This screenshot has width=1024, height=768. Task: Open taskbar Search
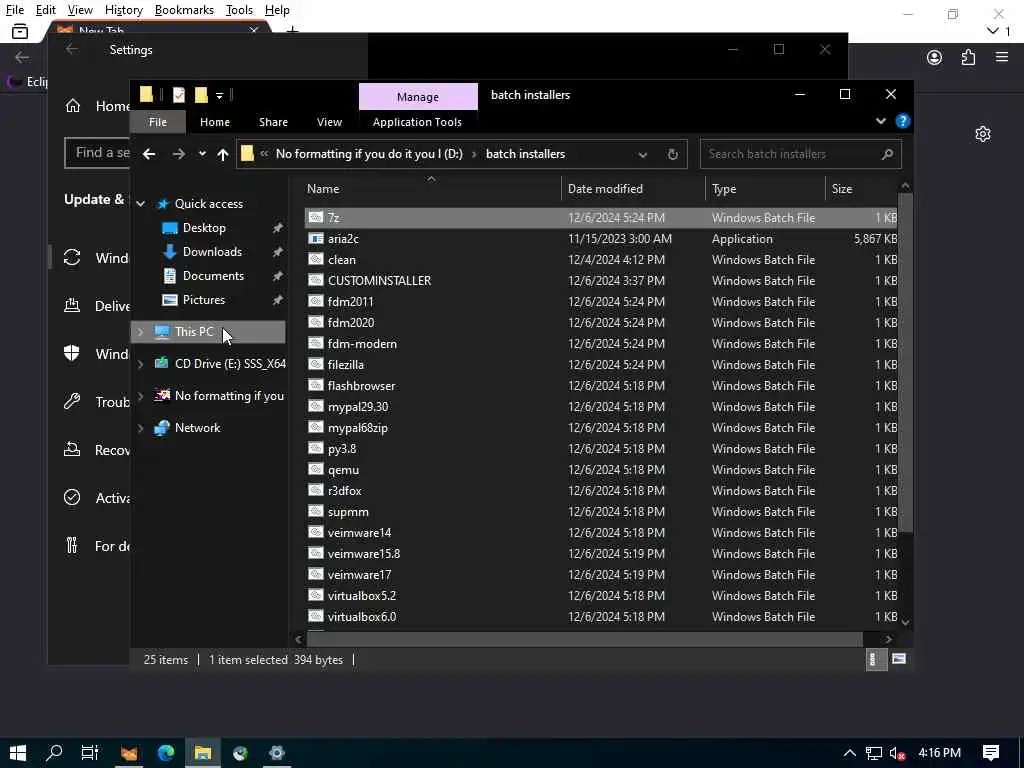point(54,753)
